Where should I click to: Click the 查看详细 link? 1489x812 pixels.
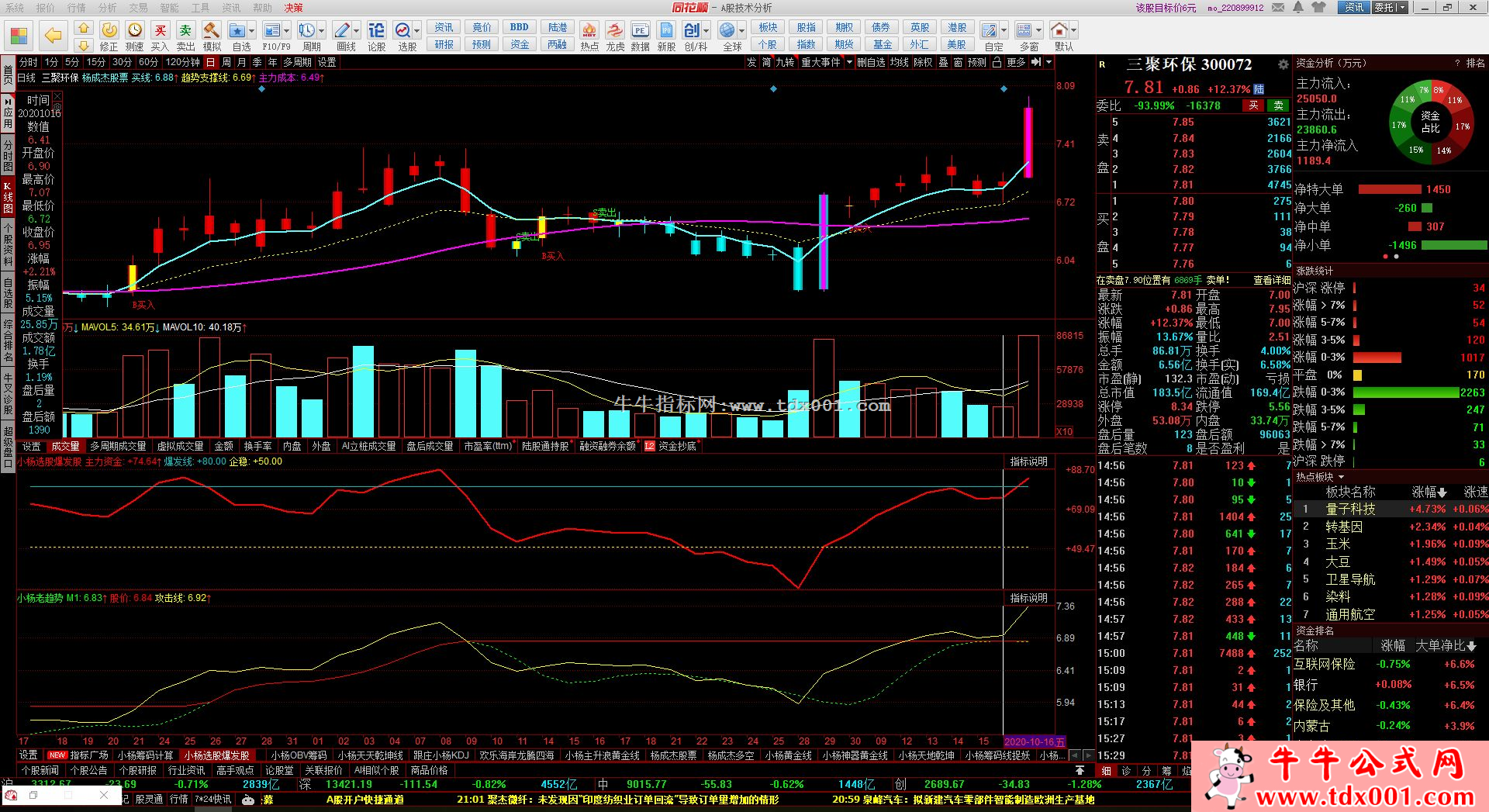coord(1272,280)
